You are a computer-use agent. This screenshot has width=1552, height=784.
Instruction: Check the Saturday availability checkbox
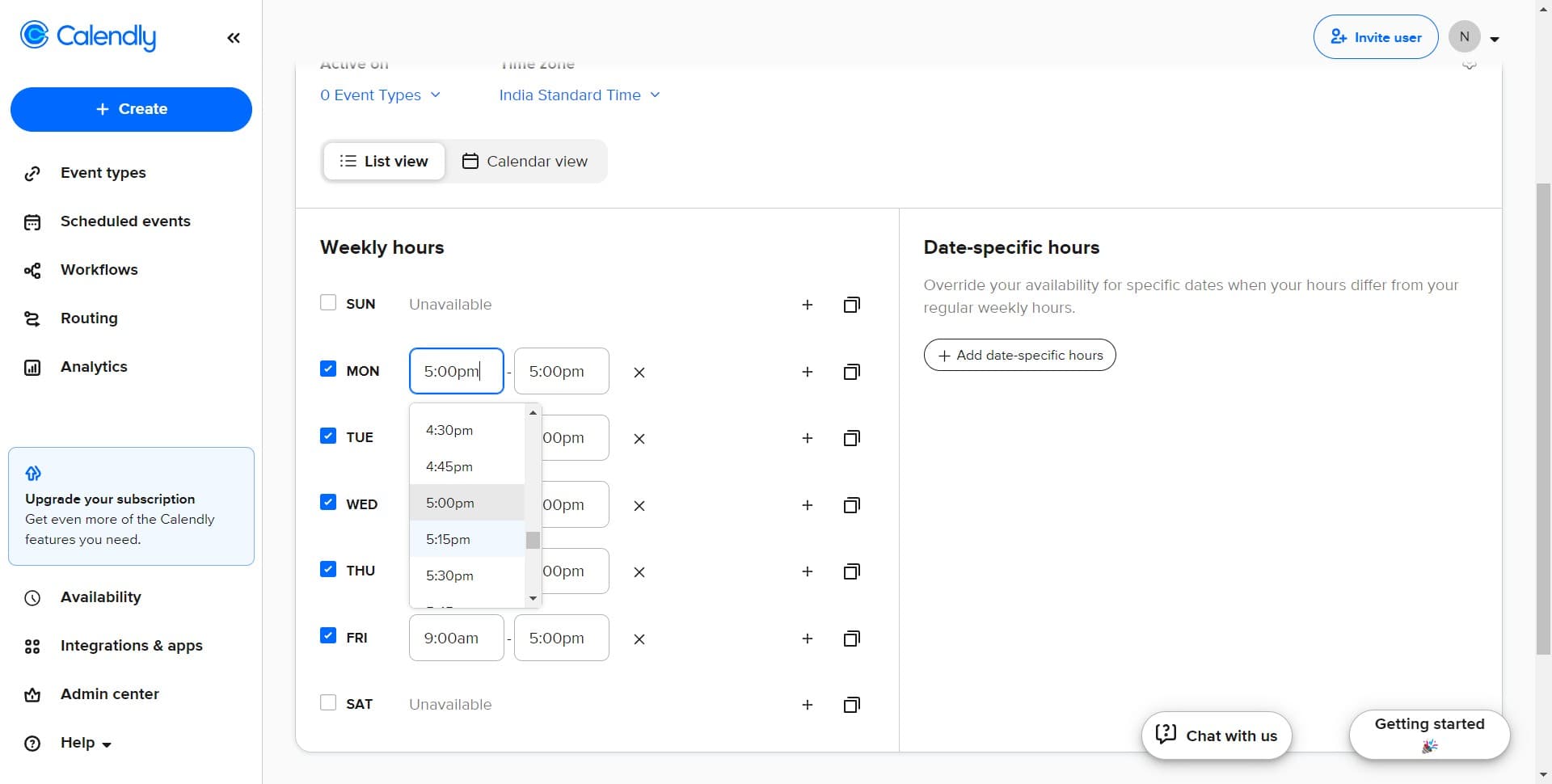pos(328,702)
